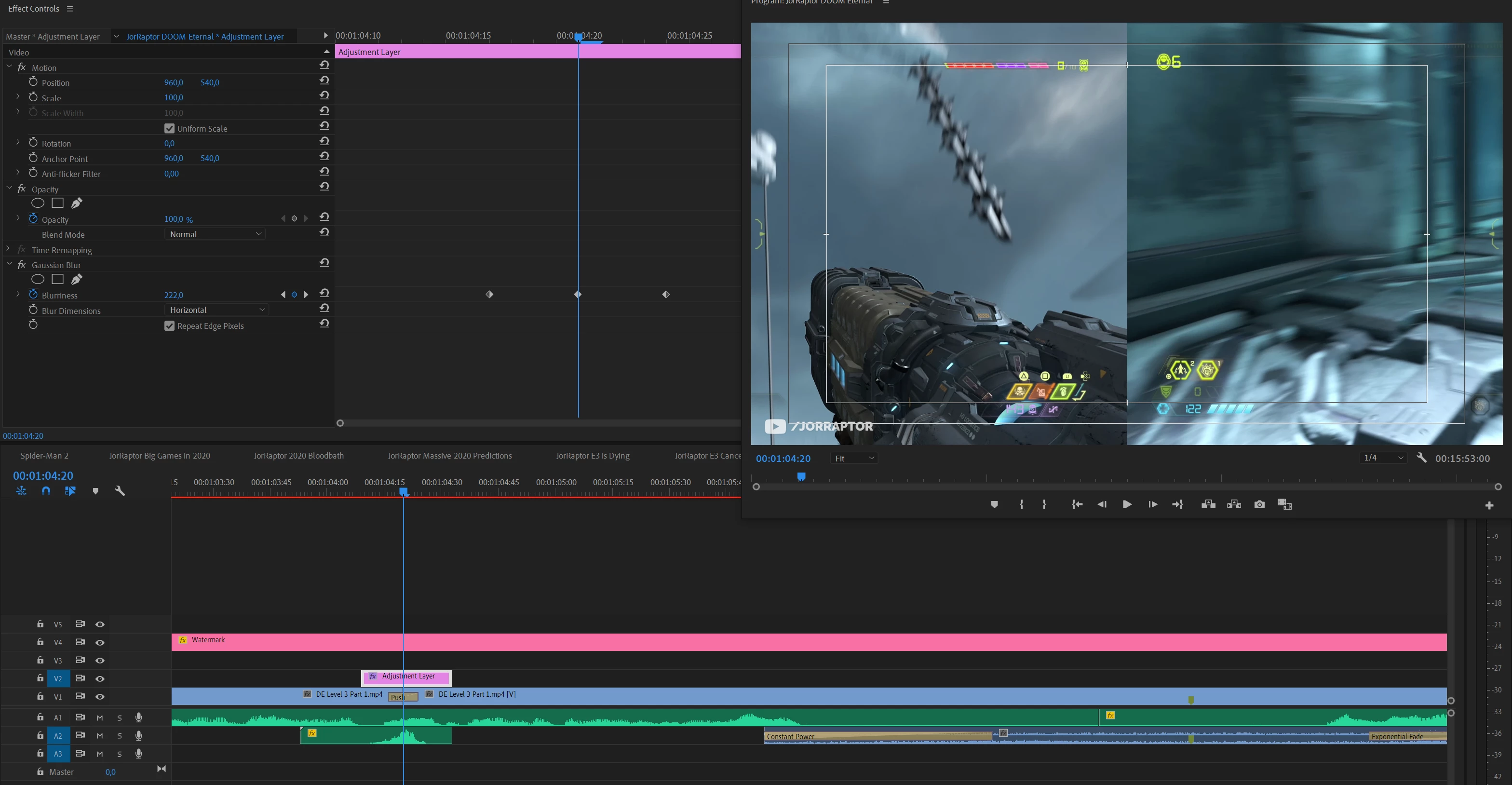
Task: Open the Blend Mode dropdown
Action: tap(215, 234)
